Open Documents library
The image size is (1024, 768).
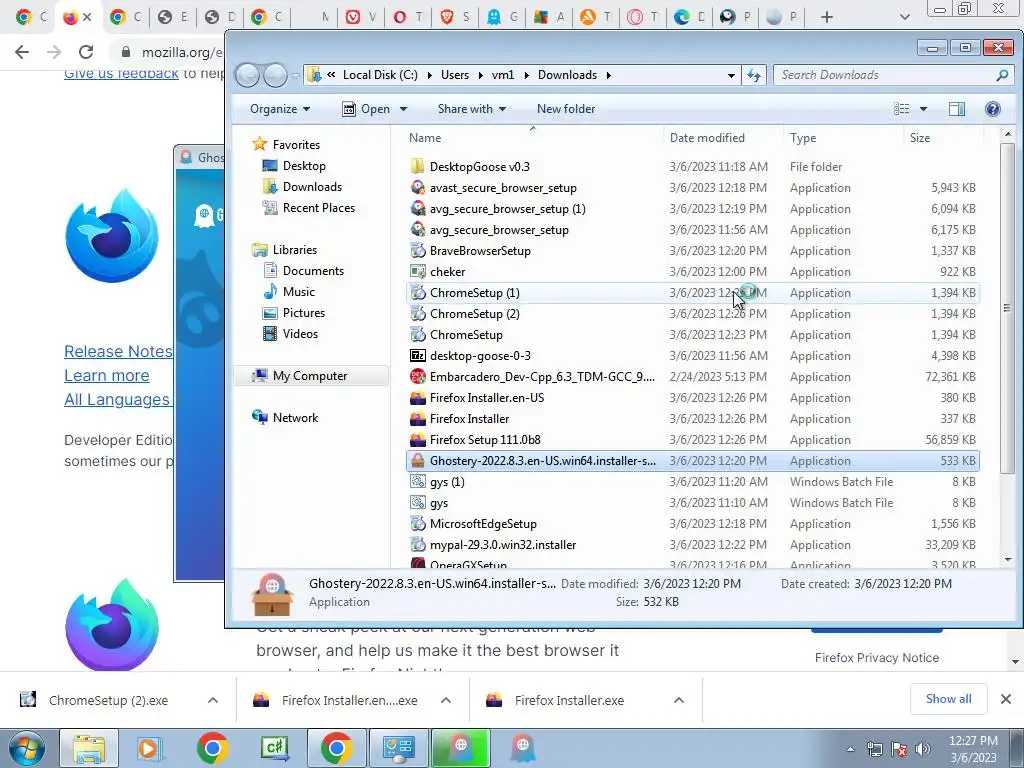click(x=313, y=271)
